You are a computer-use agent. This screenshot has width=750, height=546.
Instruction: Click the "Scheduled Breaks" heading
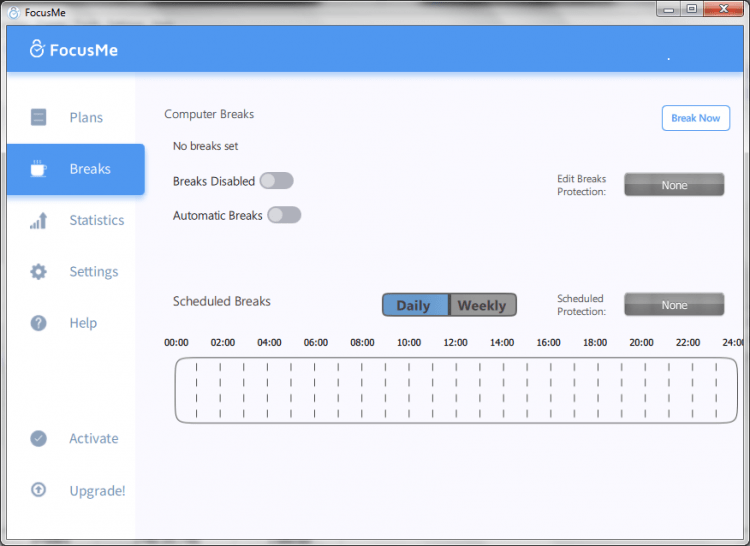(221, 301)
